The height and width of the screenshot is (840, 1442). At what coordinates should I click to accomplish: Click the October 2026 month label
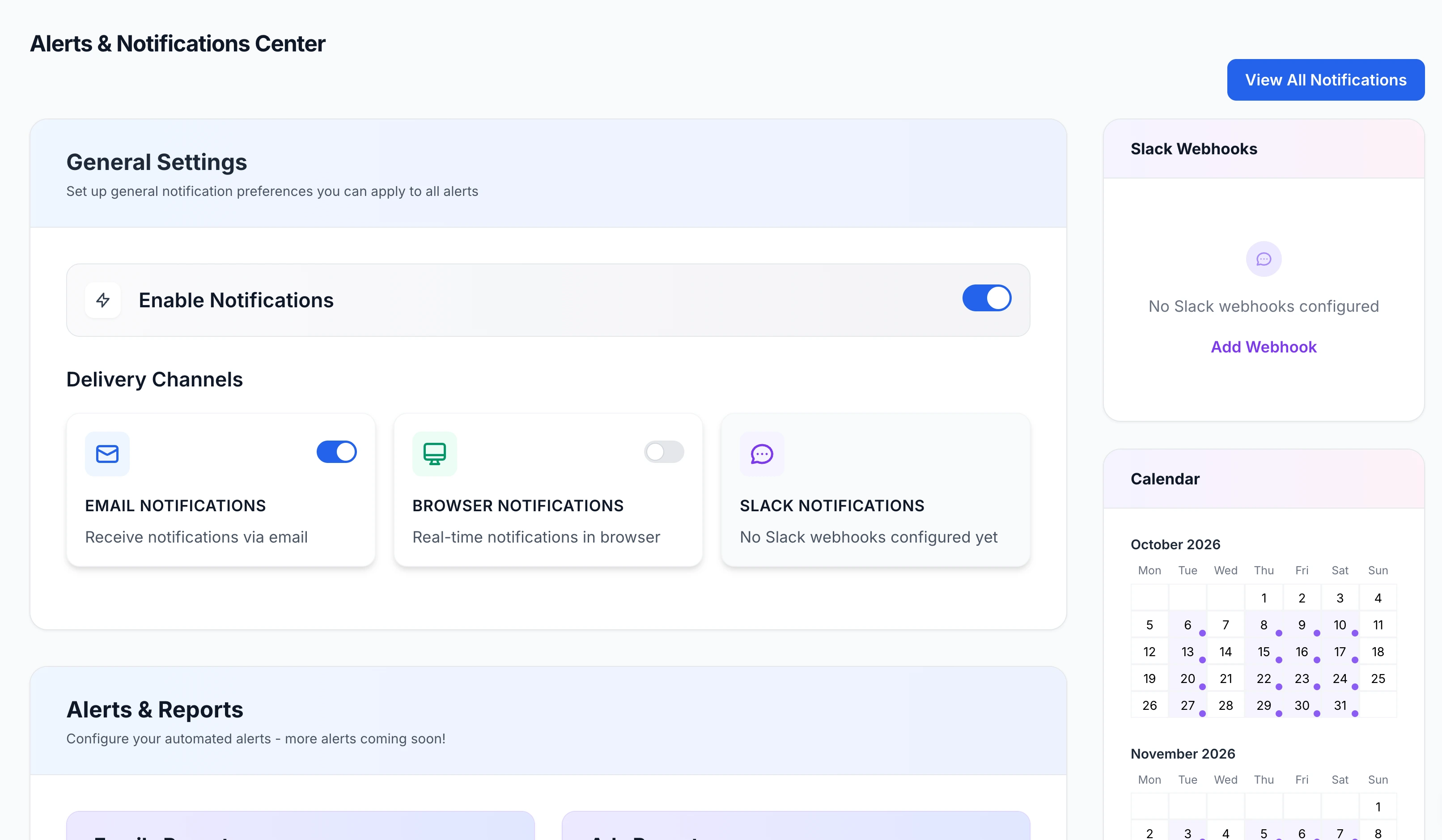coord(1175,545)
